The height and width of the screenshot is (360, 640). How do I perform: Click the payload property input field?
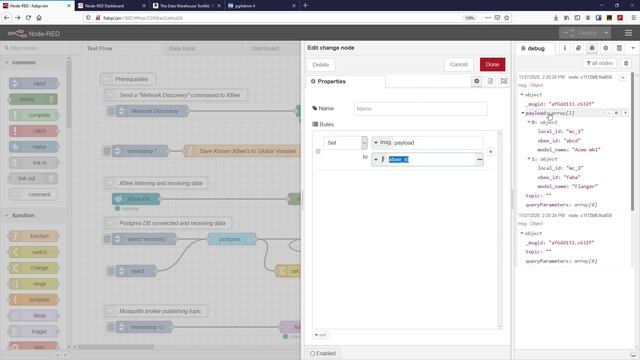pyautogui.click(x=438, y=143)
